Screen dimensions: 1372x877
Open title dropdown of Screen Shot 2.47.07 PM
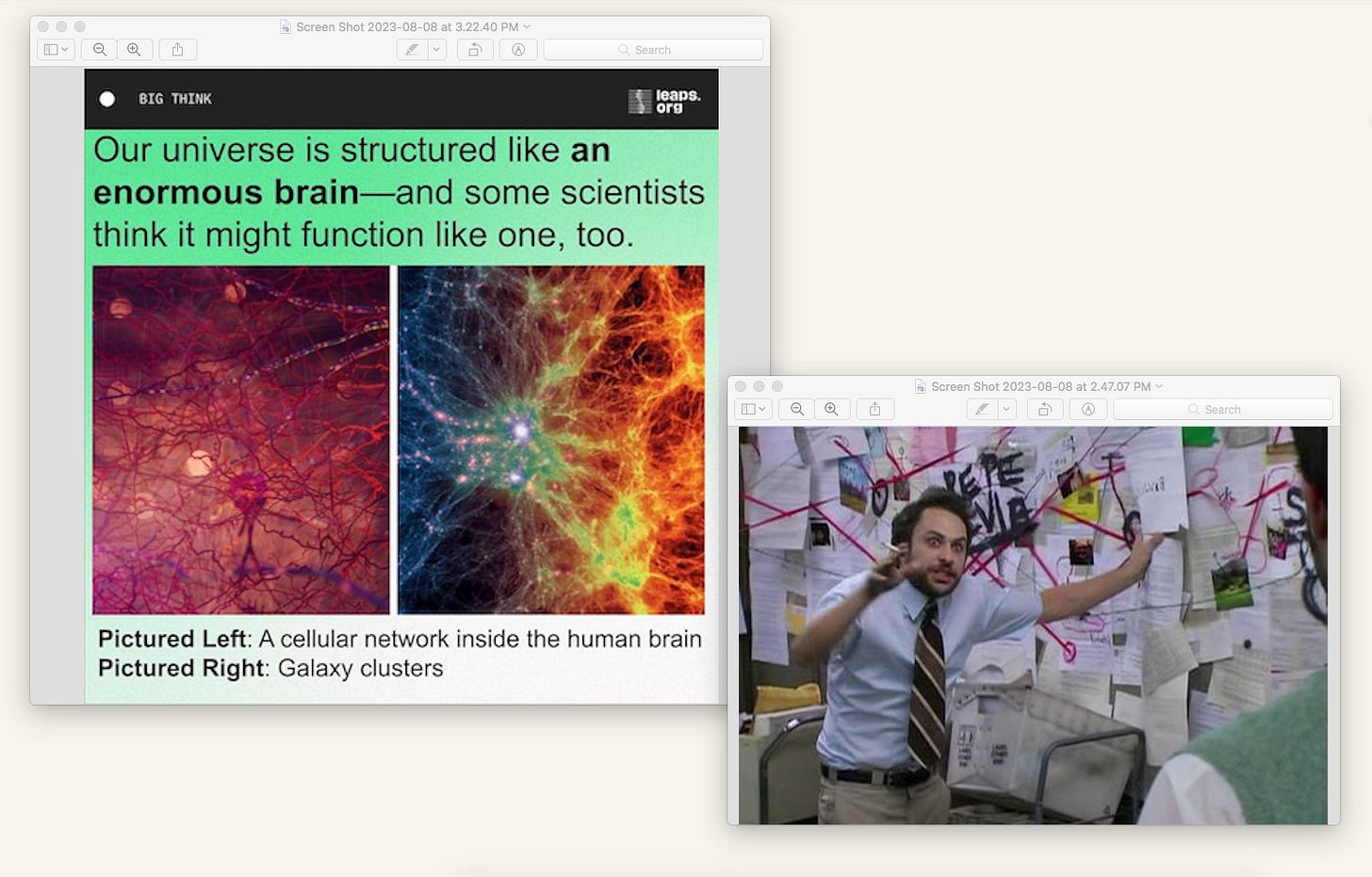(x=1159, y=386)
